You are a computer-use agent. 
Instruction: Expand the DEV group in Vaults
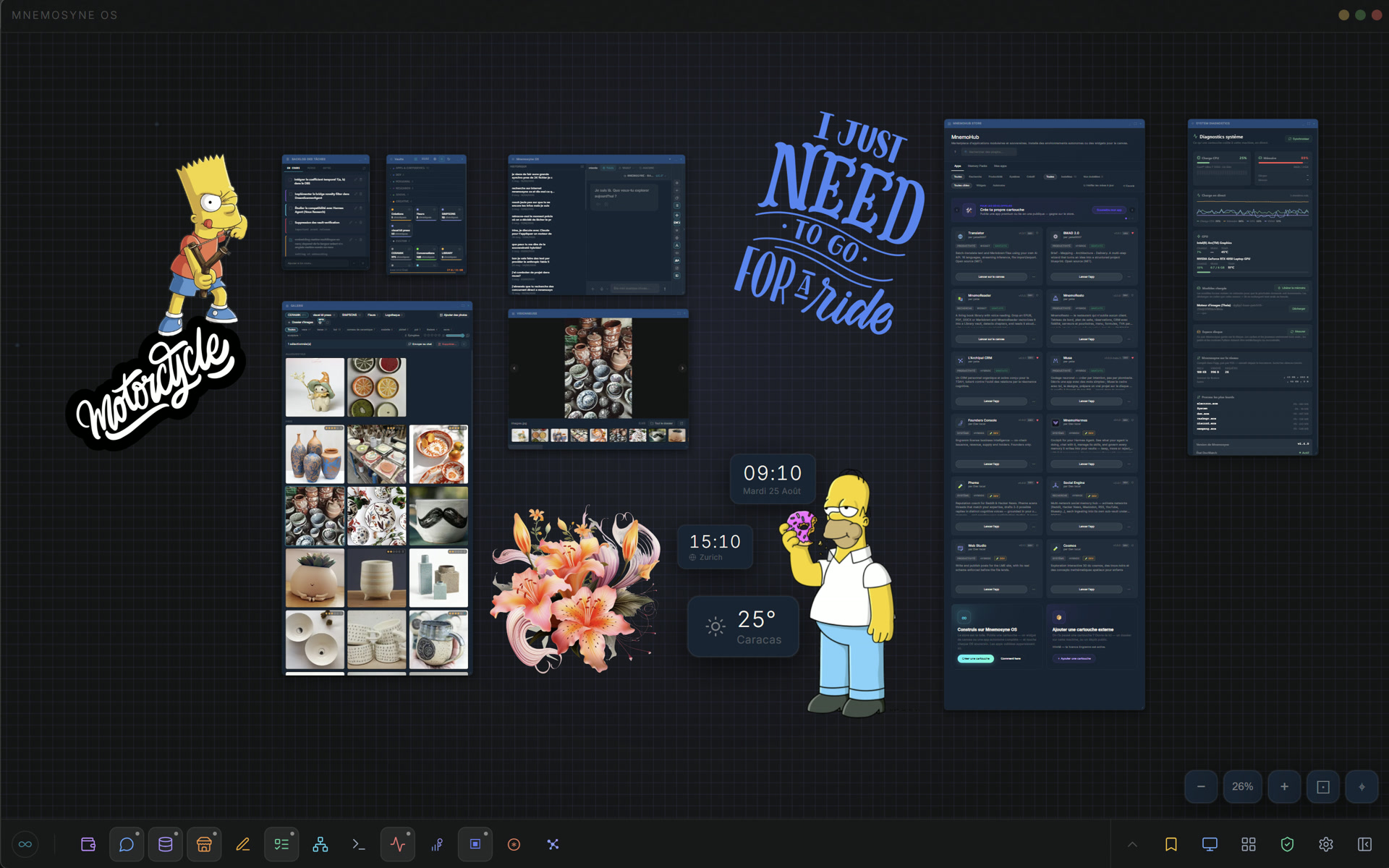pos(427,175)
